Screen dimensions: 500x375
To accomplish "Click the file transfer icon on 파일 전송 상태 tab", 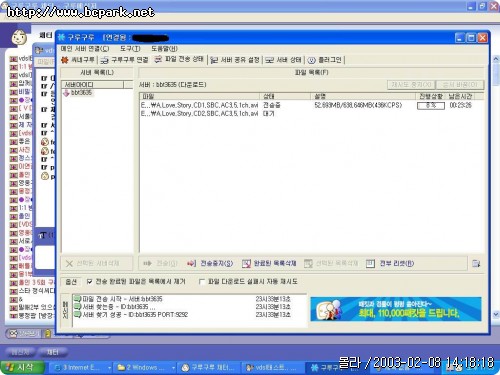I will [158, 59].
